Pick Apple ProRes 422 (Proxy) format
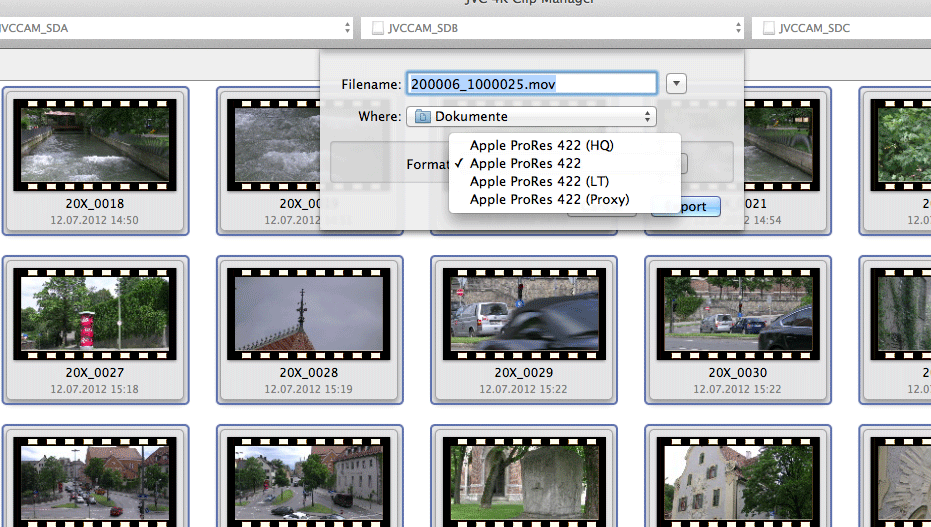The image size is (931, 527). 549,199
